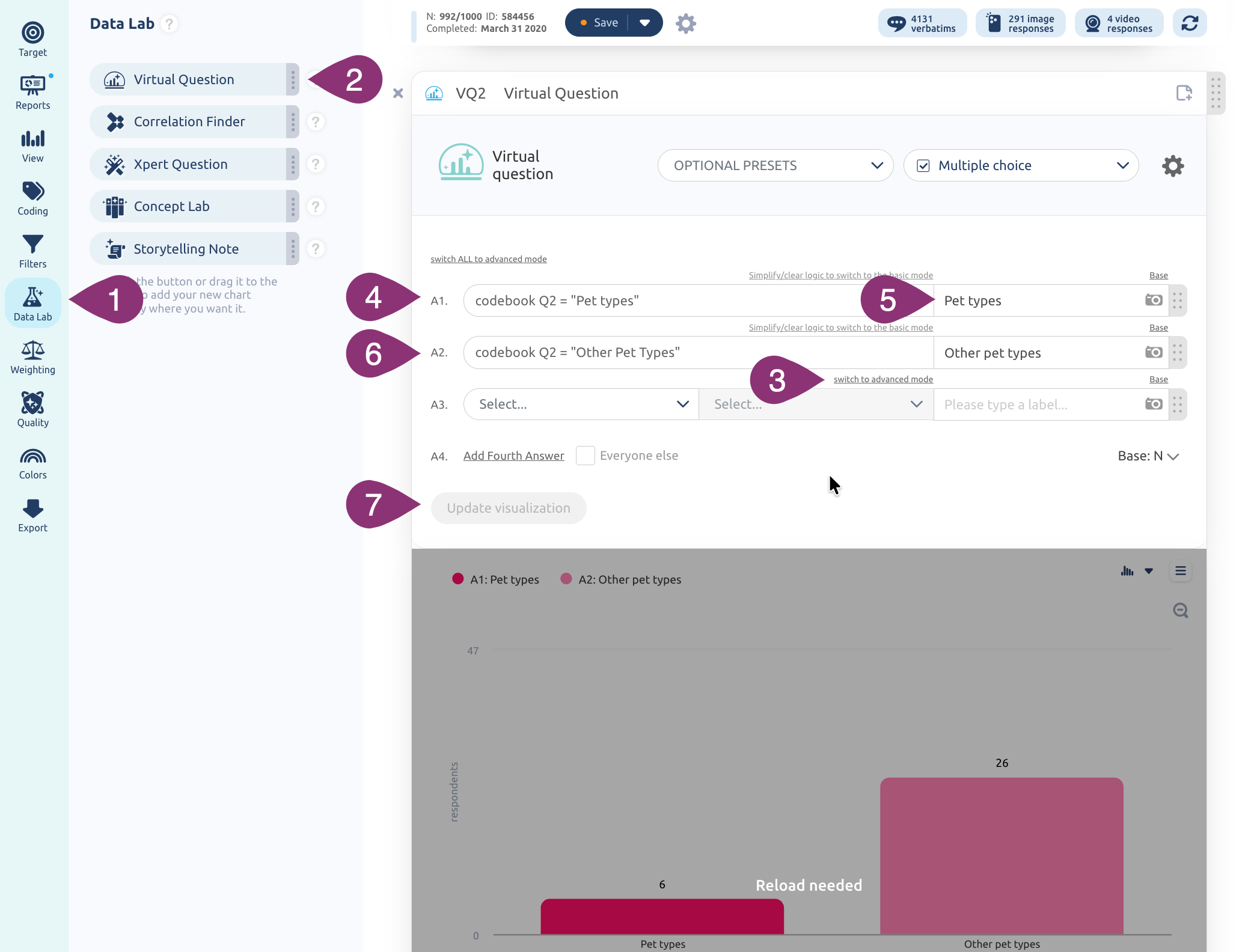Click the Save button
Image resolution: width=1254 pixels, height=952 pixels.
pos(598,23)
